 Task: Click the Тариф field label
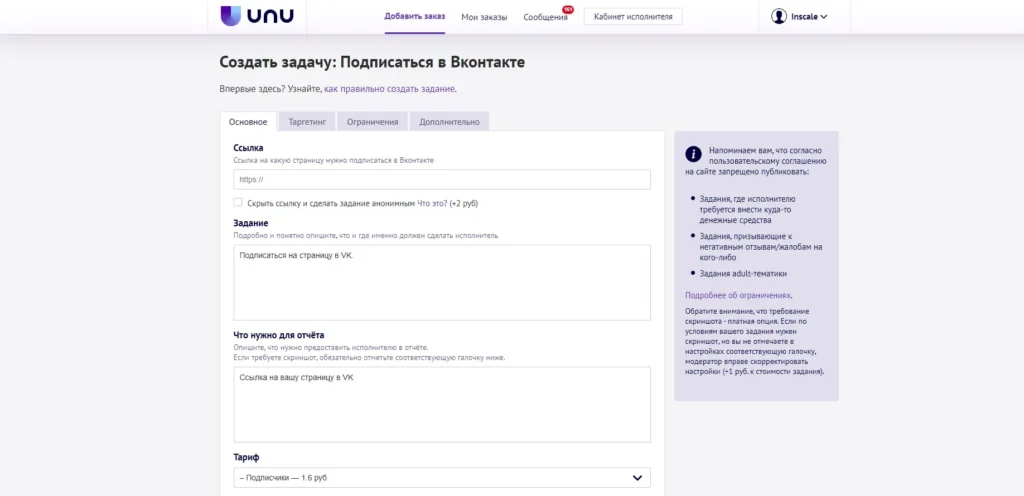246,457
